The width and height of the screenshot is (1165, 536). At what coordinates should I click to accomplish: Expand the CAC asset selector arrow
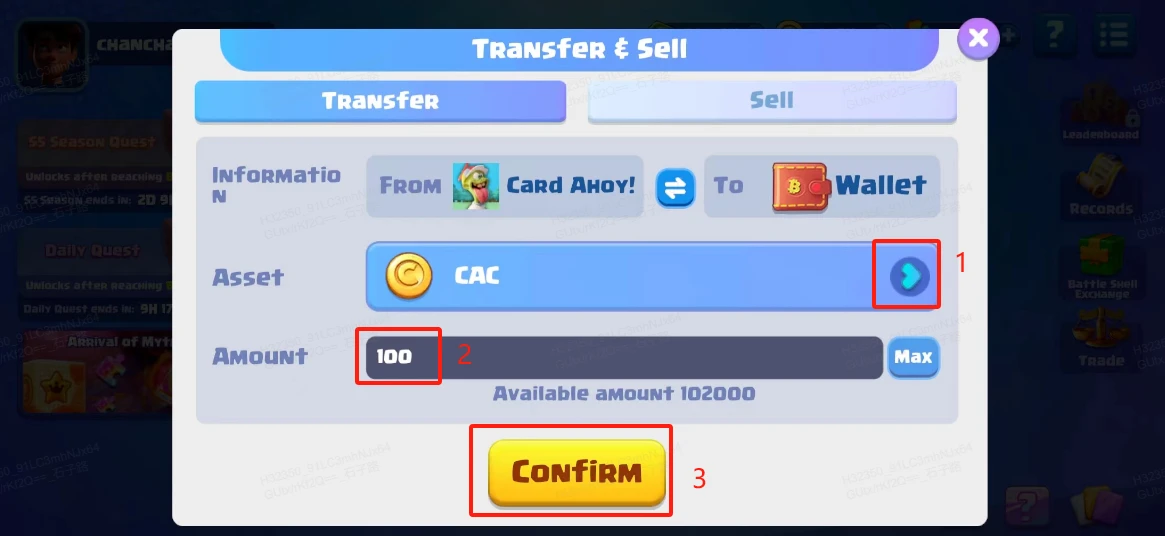pos(910,276)
